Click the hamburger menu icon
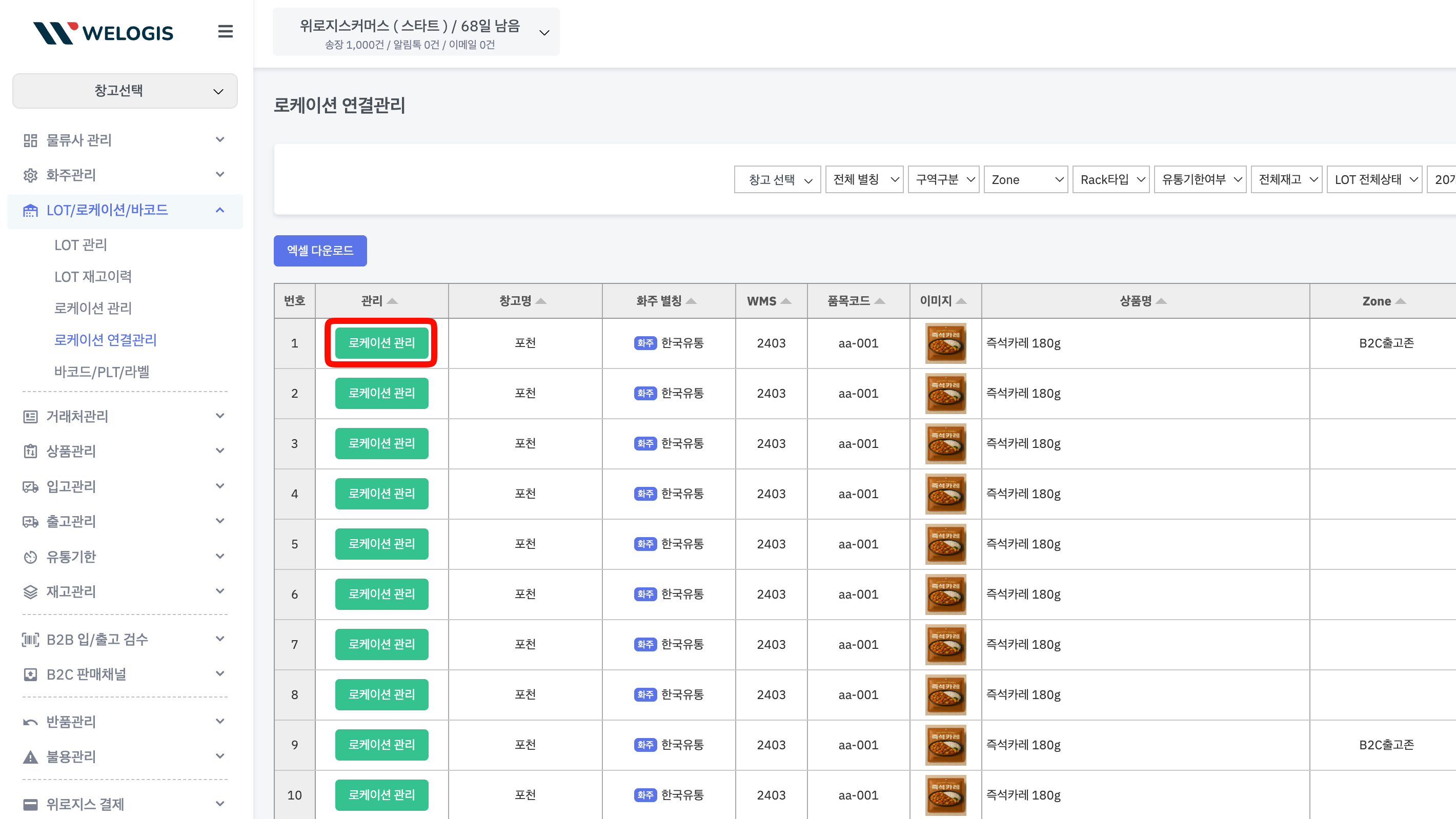The width and height of the screenshot is (1456, 819). pyautogui.click(x=225, y=32)
